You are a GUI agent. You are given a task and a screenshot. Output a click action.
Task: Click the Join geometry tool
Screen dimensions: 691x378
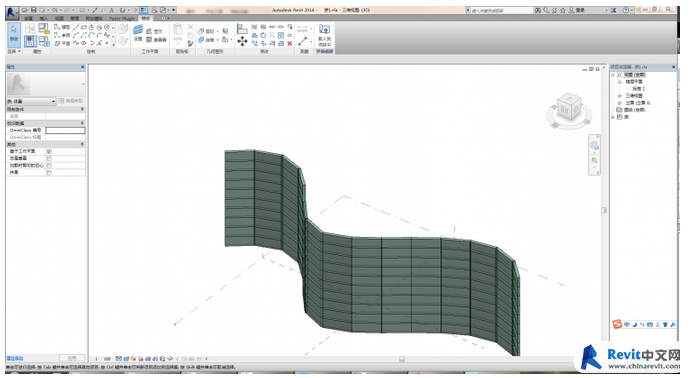tap(208, 40)
